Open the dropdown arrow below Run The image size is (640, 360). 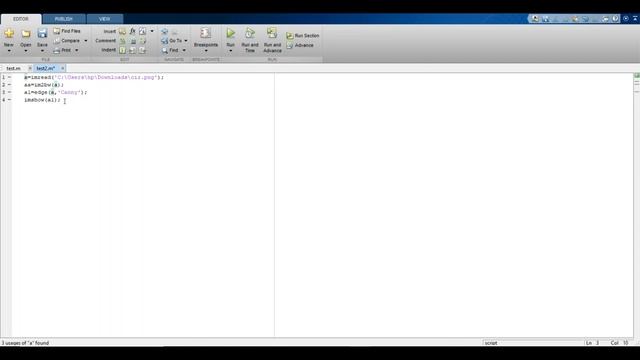(x=231, y=51)
